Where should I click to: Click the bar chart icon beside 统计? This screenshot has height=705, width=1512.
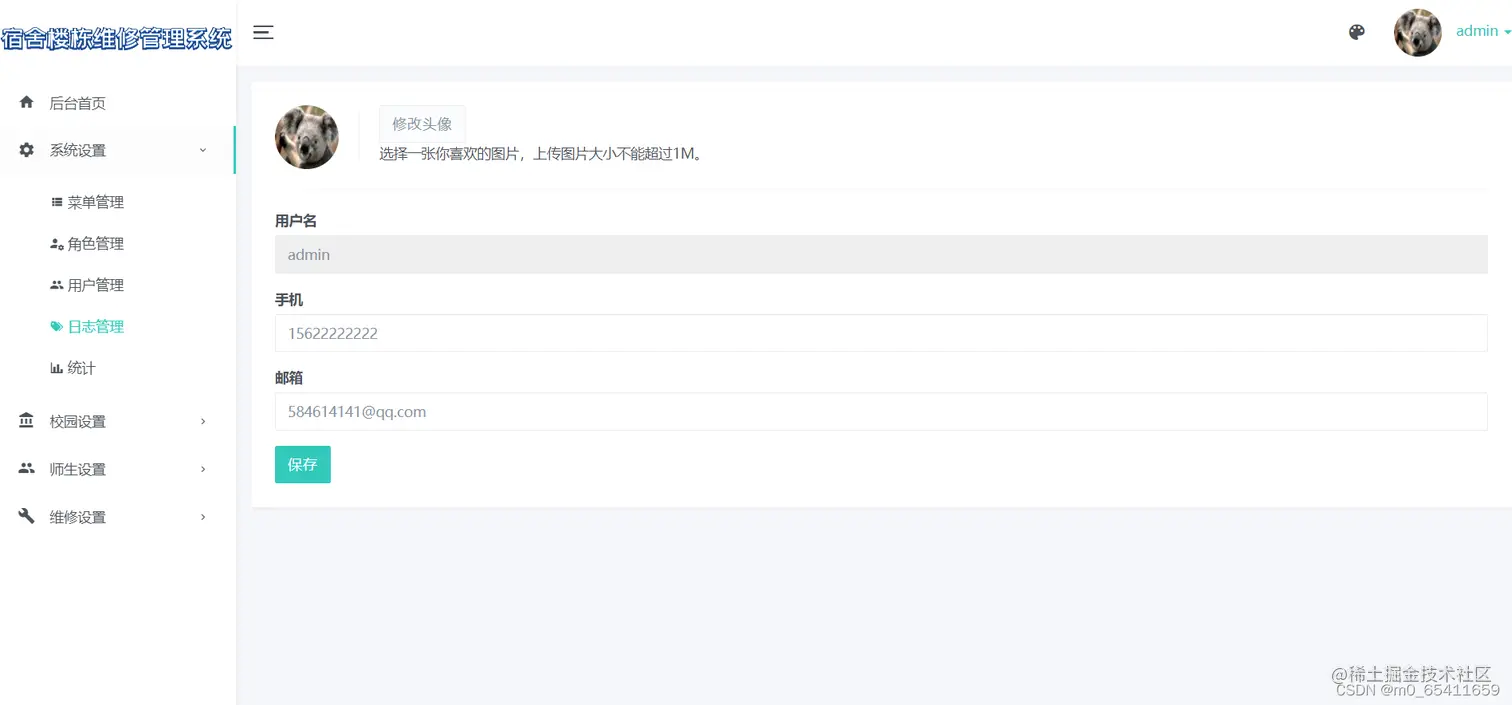point(57,368)
